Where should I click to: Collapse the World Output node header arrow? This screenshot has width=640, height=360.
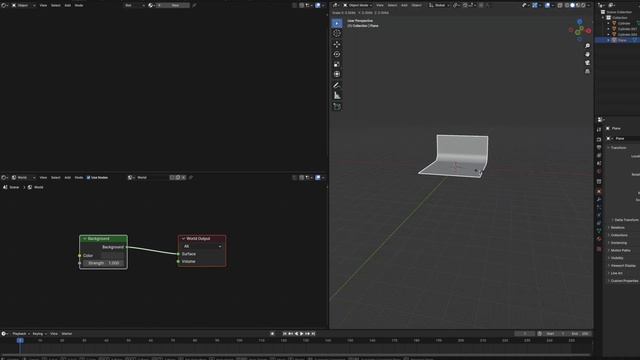click(x=183, y=239)
